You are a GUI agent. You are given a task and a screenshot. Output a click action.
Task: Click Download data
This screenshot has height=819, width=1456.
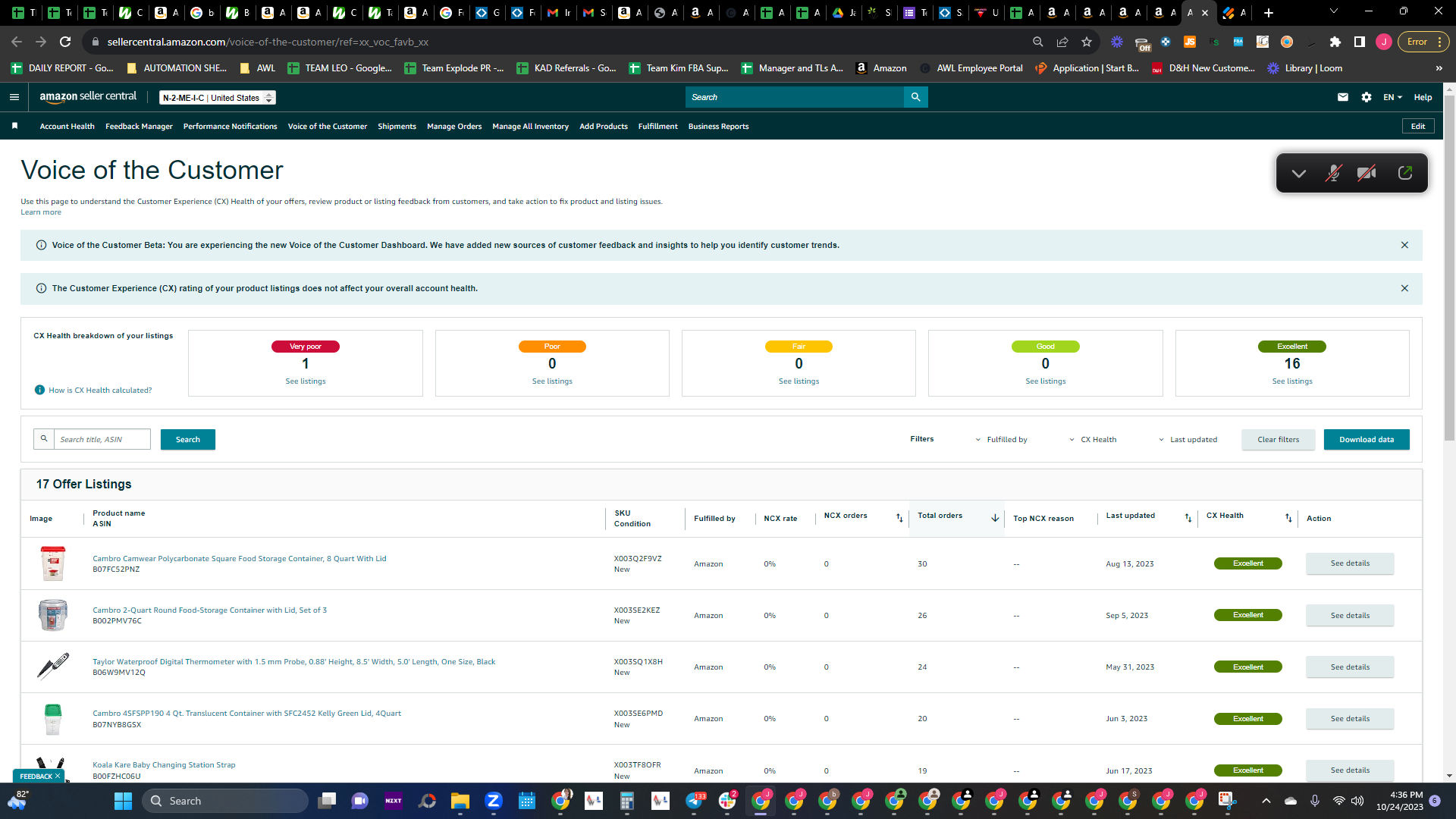(1367, 440)
